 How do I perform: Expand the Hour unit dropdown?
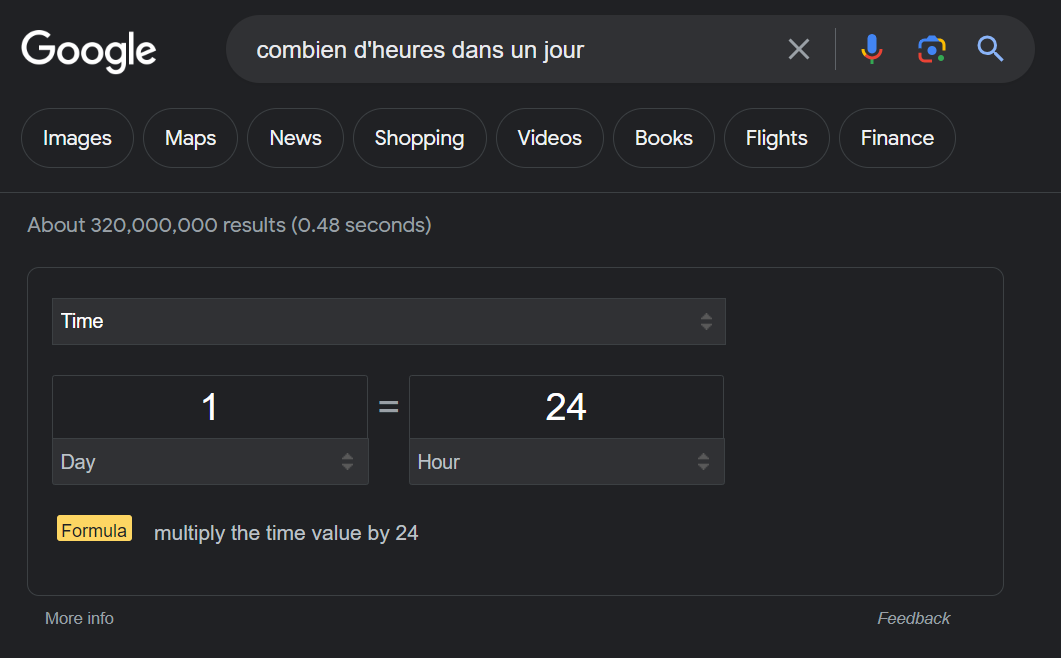click(566, 462)
